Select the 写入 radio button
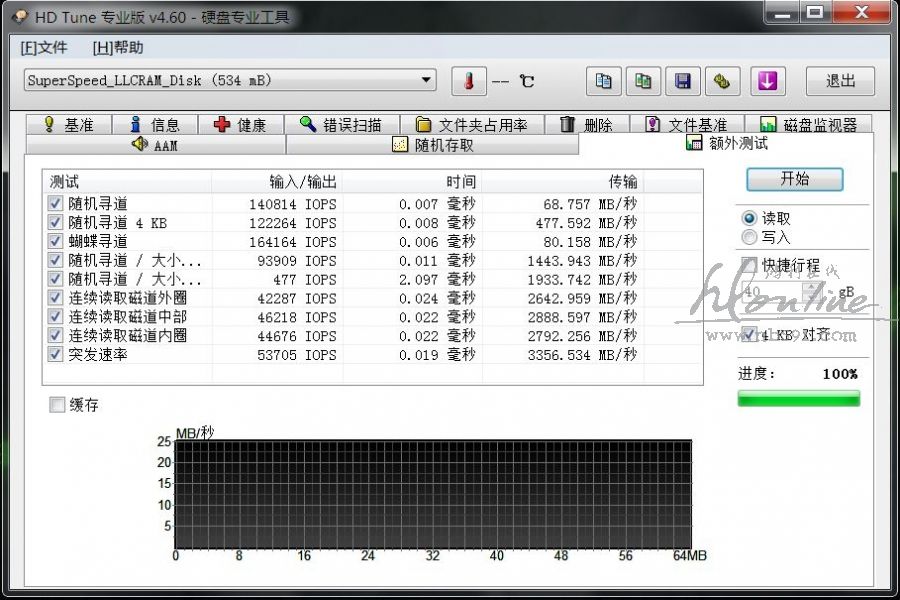Image resolution: width=900 pixels, height=600 pixels. 749,237
